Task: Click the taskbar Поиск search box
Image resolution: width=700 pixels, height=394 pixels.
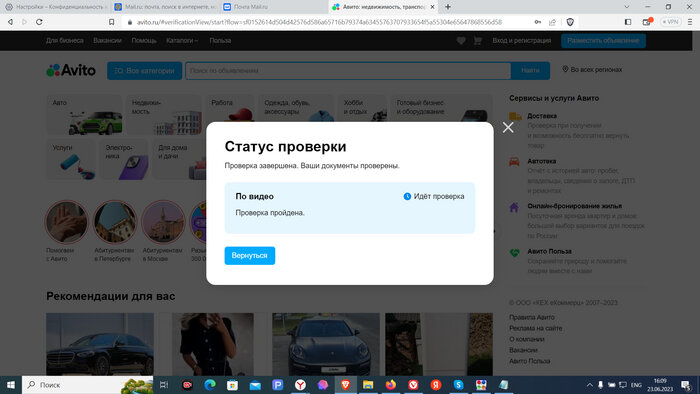Action: [x=88, y=385]
